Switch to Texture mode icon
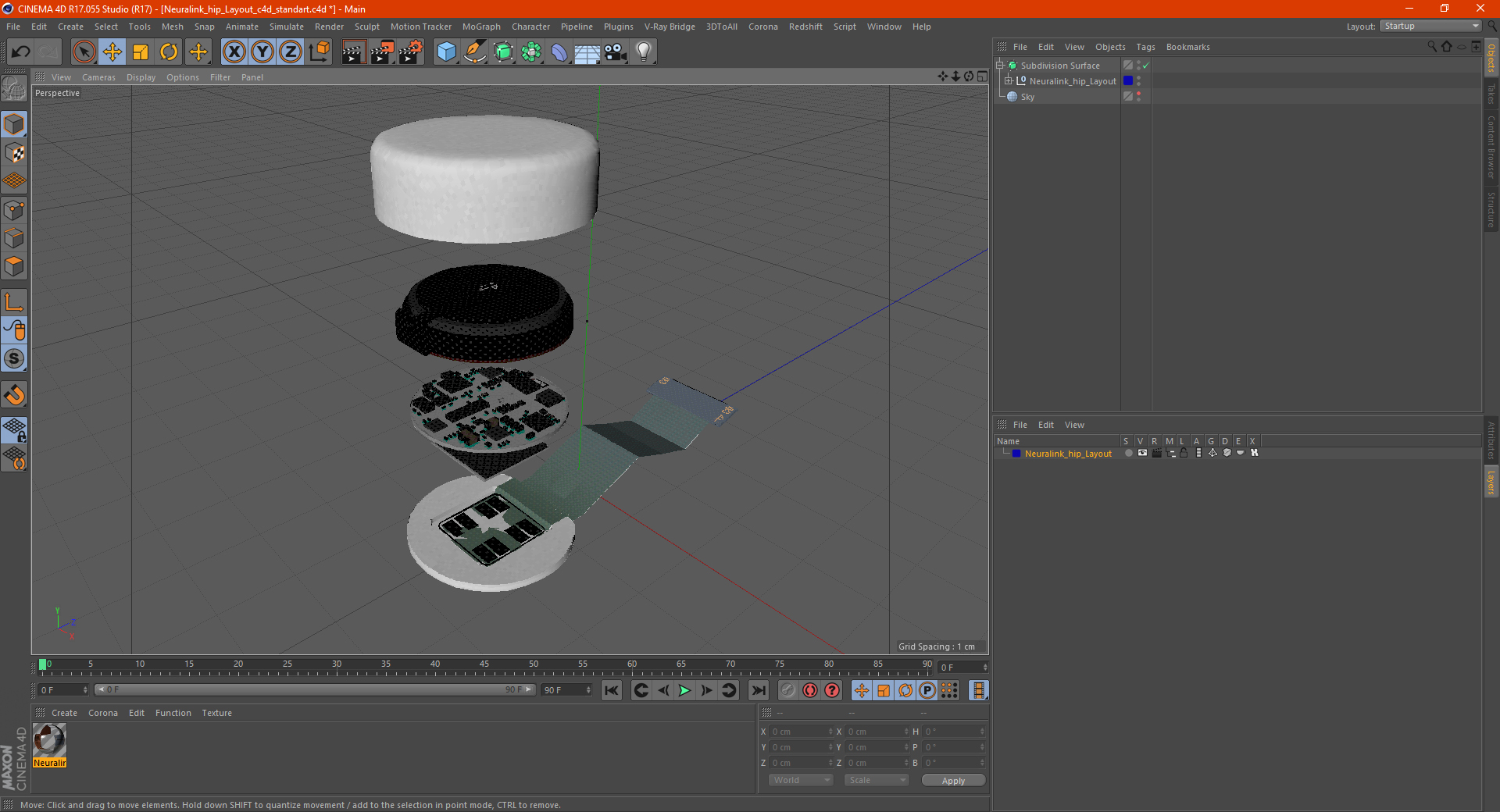This screenshot has width=1500, height=812. click(x=14, y=153)
